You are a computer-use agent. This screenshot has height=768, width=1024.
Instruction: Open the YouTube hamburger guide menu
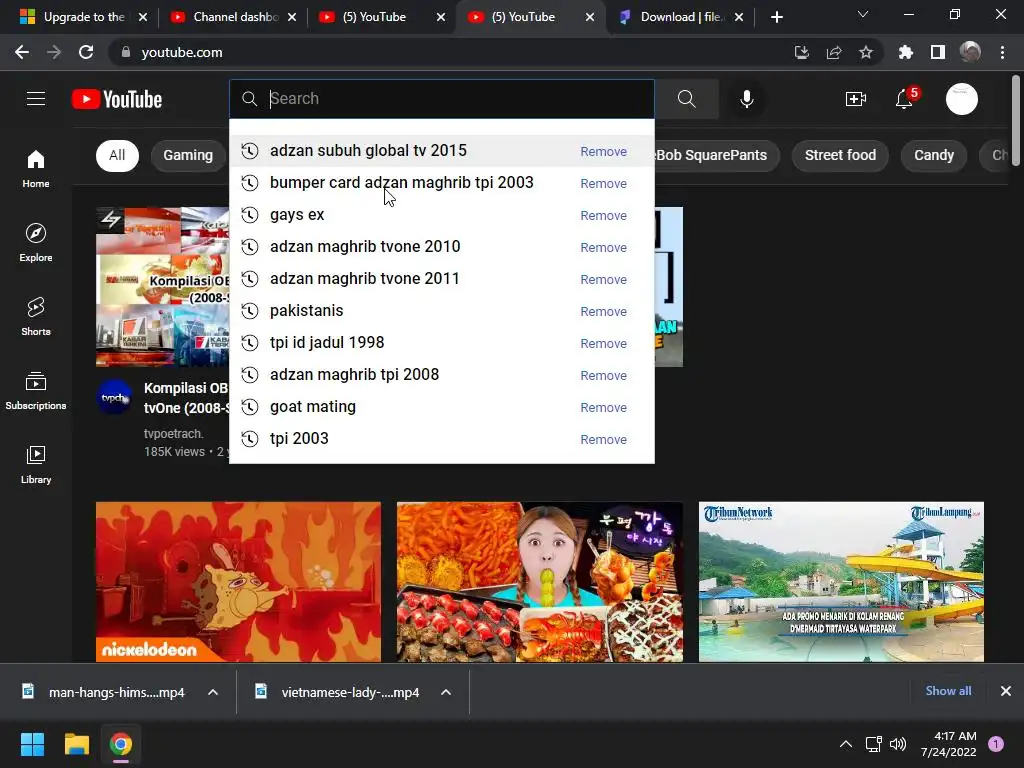coord(36,99)
